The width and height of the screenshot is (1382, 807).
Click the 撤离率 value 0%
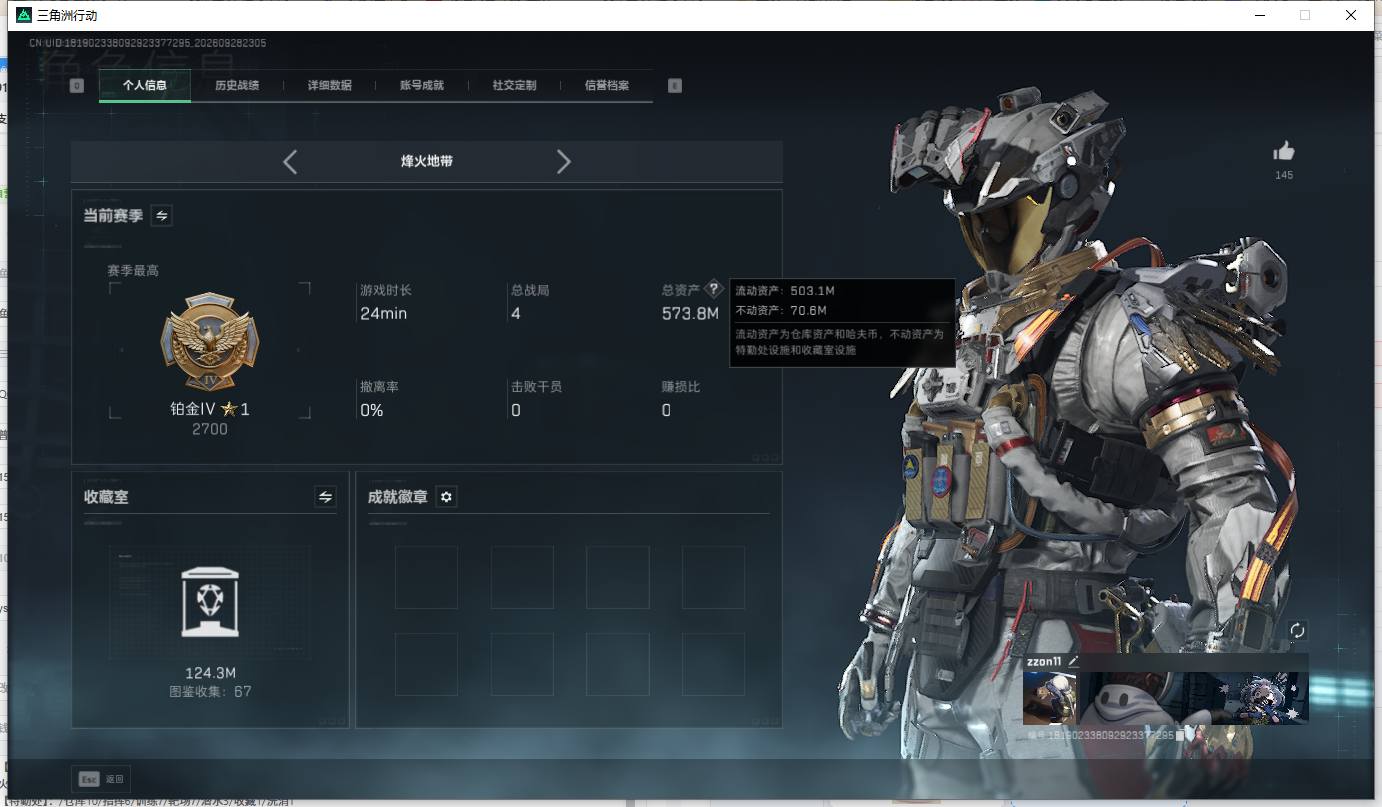pos(372,410)
